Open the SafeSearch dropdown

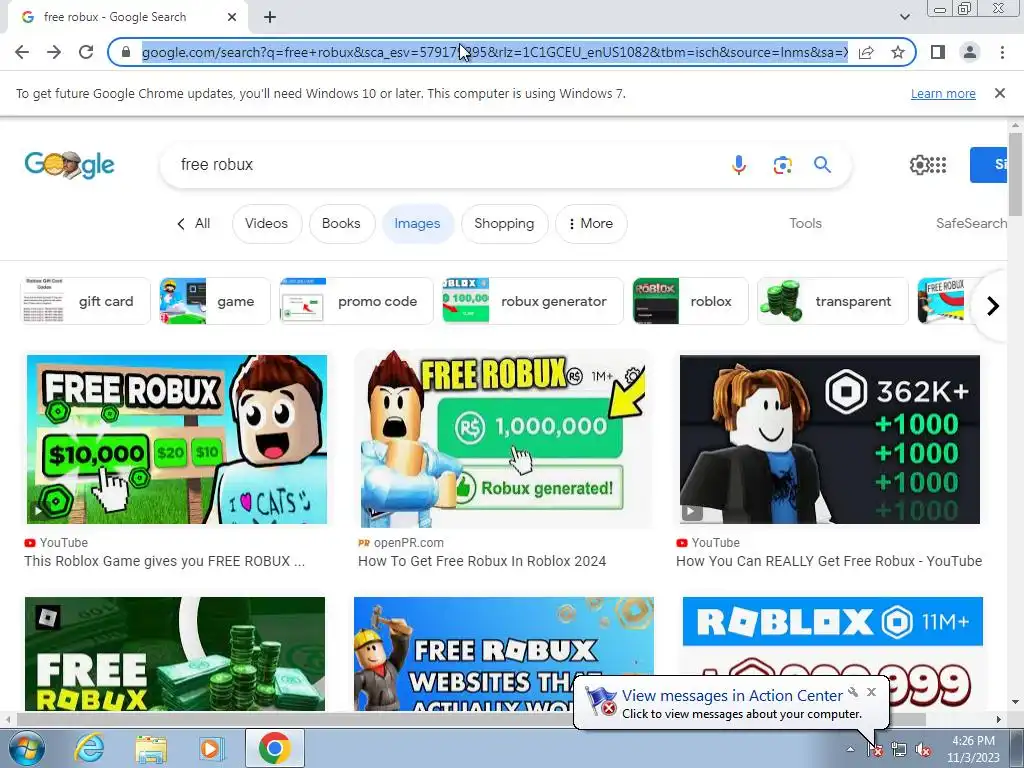tap(971, 223)
